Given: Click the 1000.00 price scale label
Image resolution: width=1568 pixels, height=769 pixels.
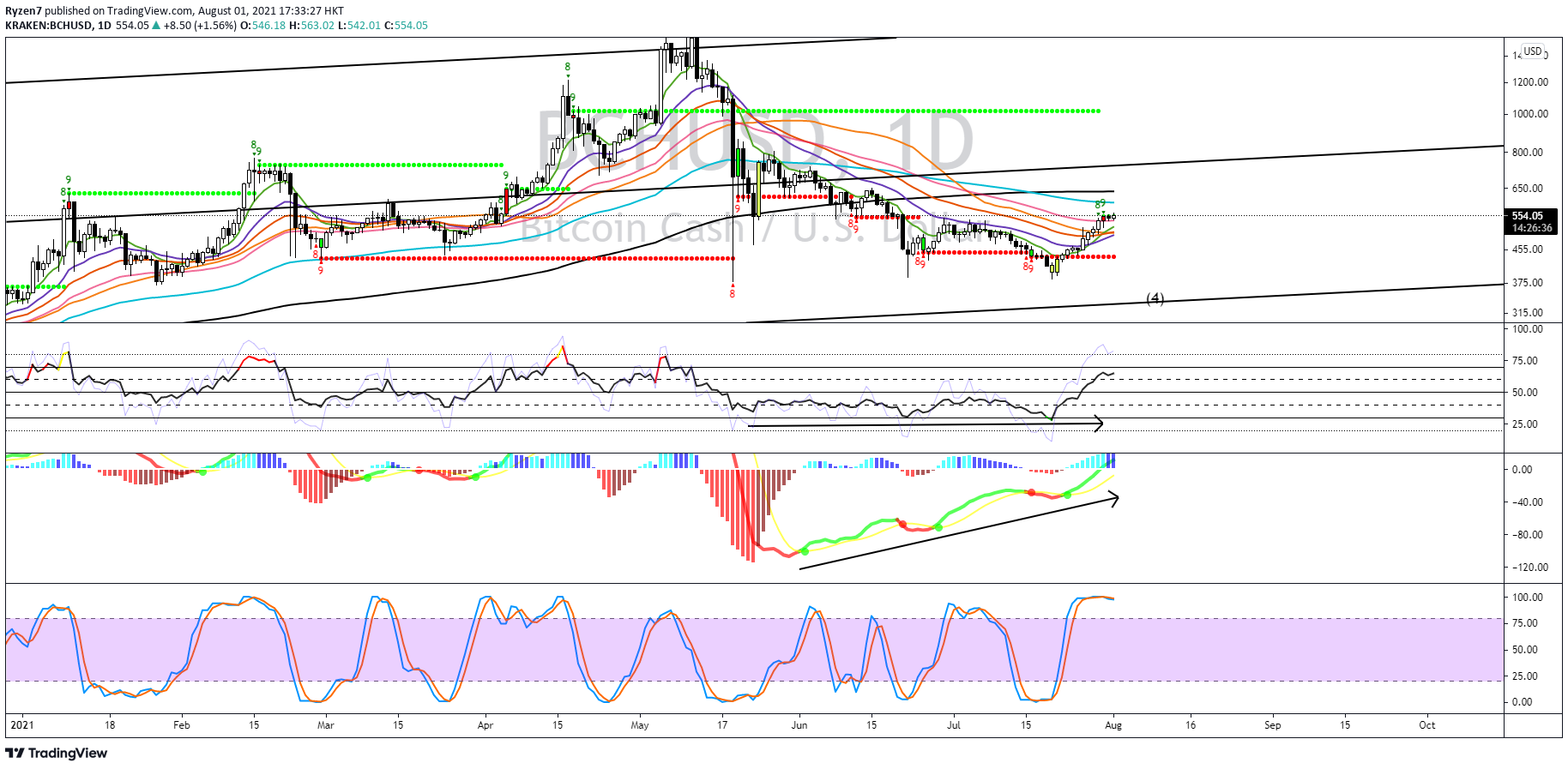Looking at the screenshot, I should click(x=1530, y=113).
